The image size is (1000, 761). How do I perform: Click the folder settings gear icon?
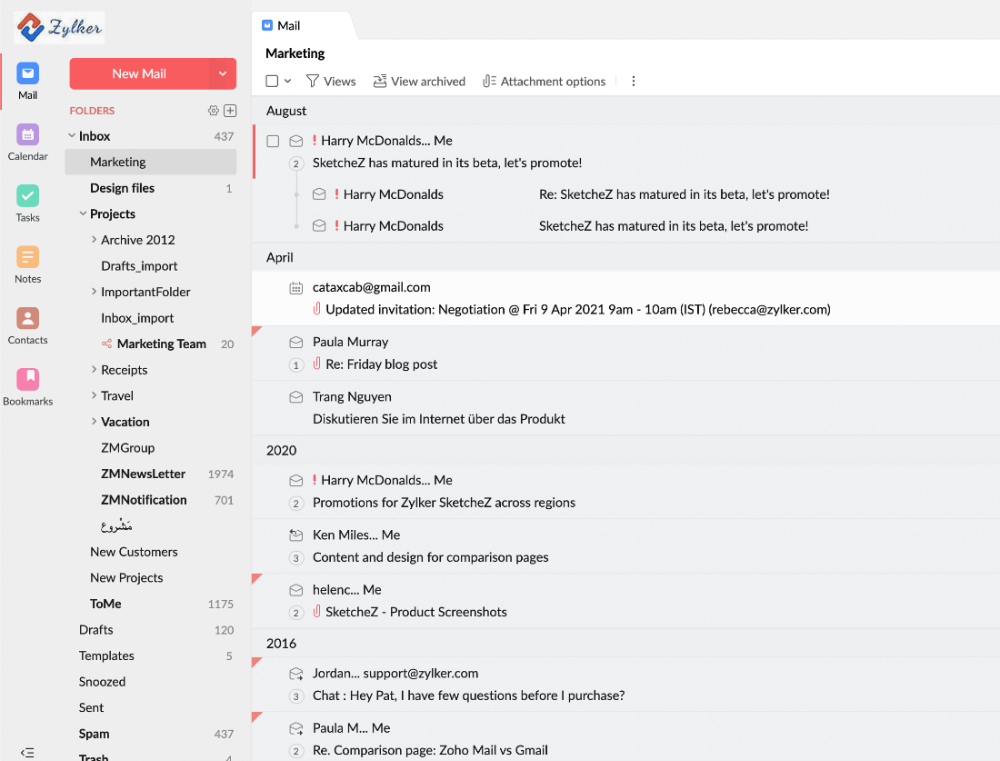[x=213, y=111]
